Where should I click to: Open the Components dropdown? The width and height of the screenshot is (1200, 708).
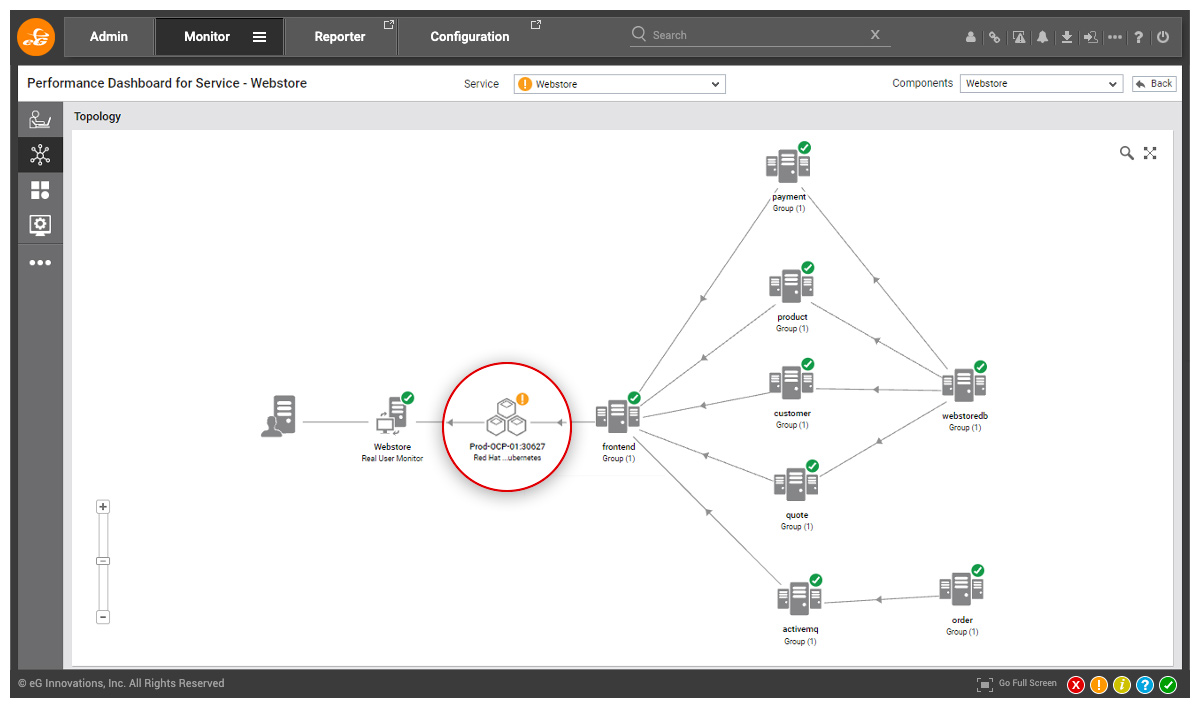coord(1041,84)
